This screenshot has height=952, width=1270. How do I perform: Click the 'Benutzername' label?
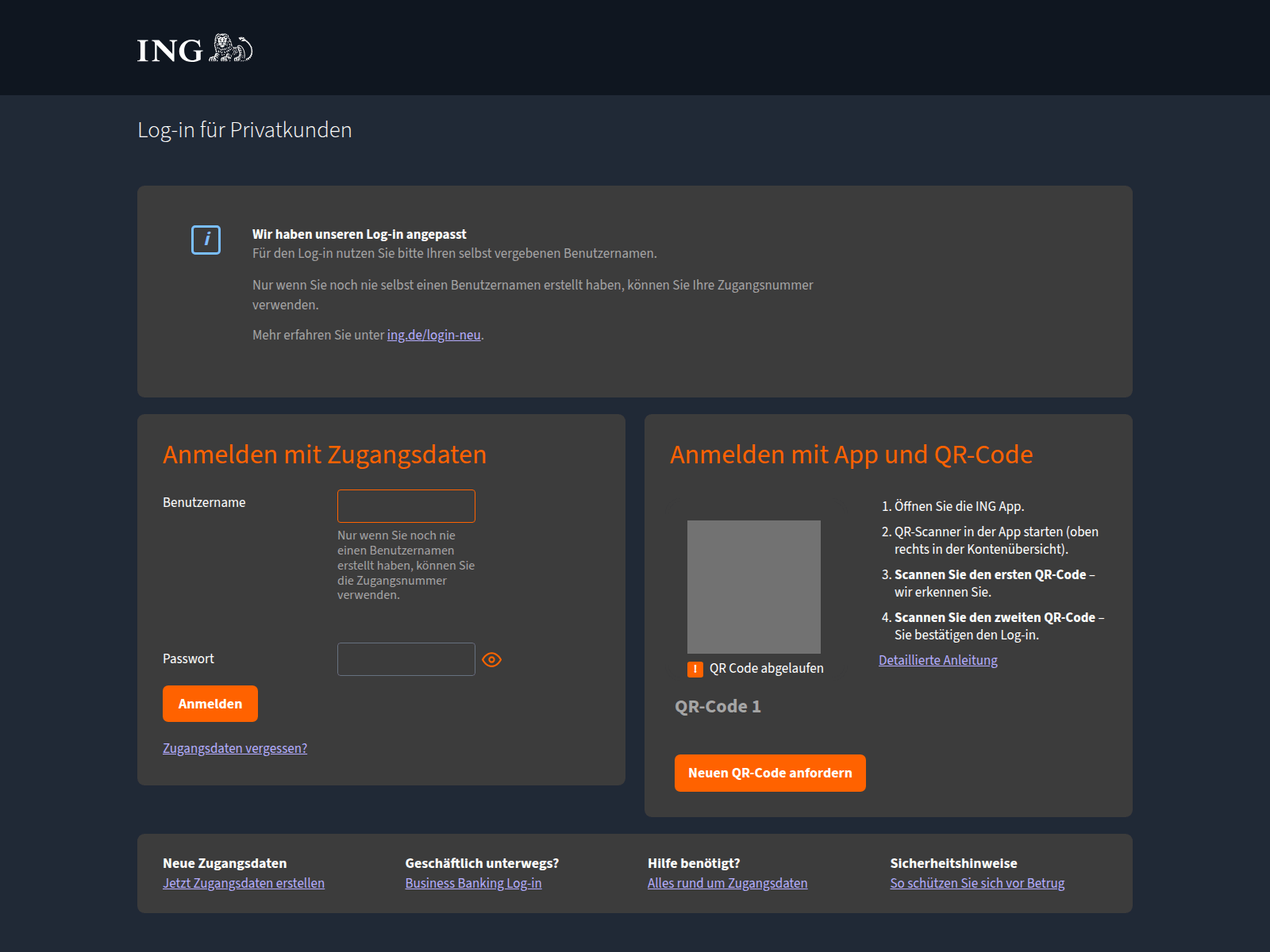point(204,502)
